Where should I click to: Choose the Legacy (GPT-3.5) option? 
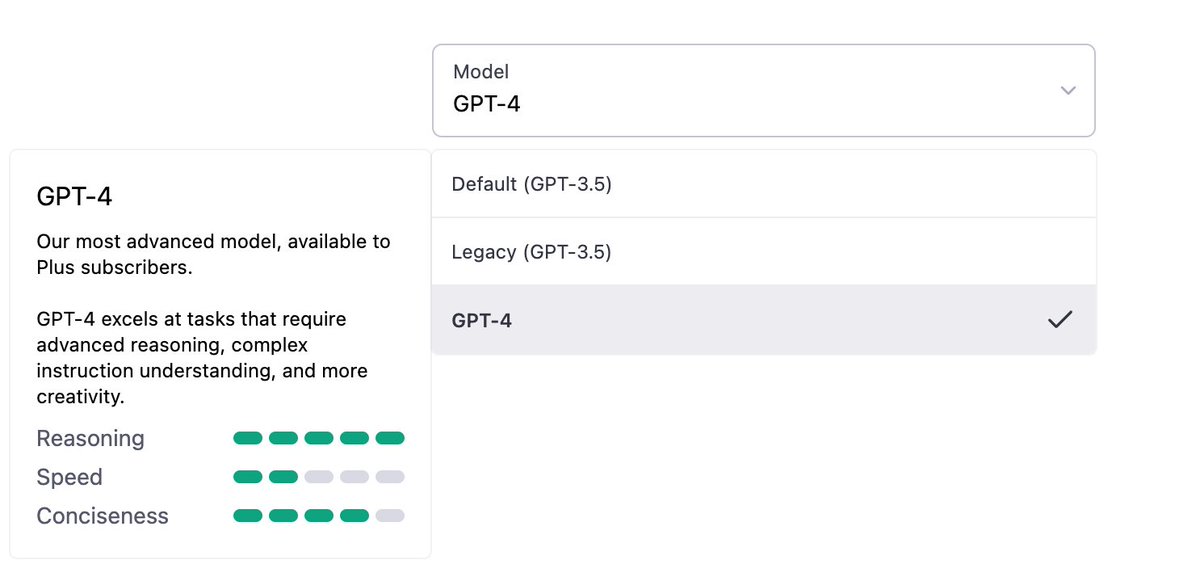pos(763,252)
